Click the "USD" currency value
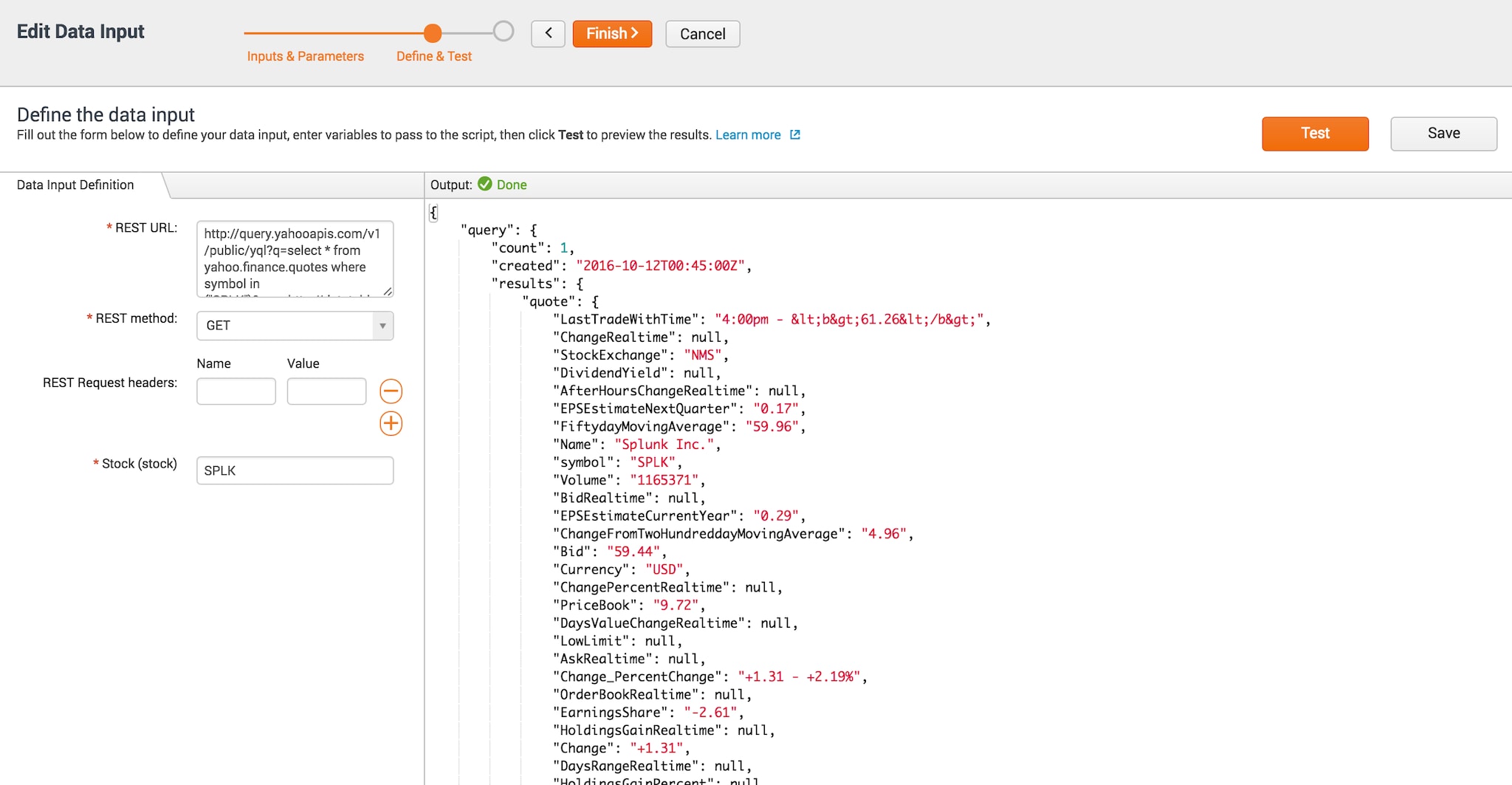This screenshot has width=1512, height=785. 664,569
